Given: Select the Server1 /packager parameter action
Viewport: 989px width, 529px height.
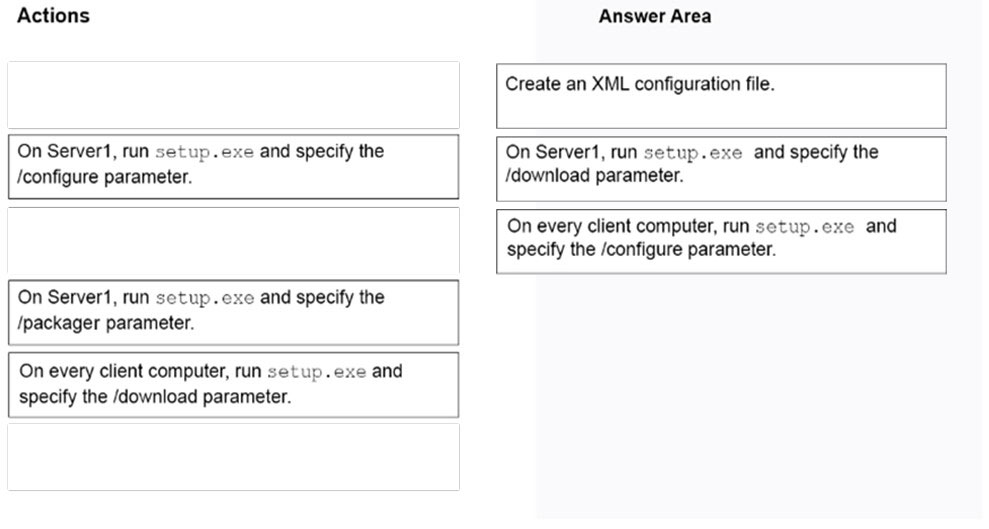Looking at the screenshot, I should 233,313.
